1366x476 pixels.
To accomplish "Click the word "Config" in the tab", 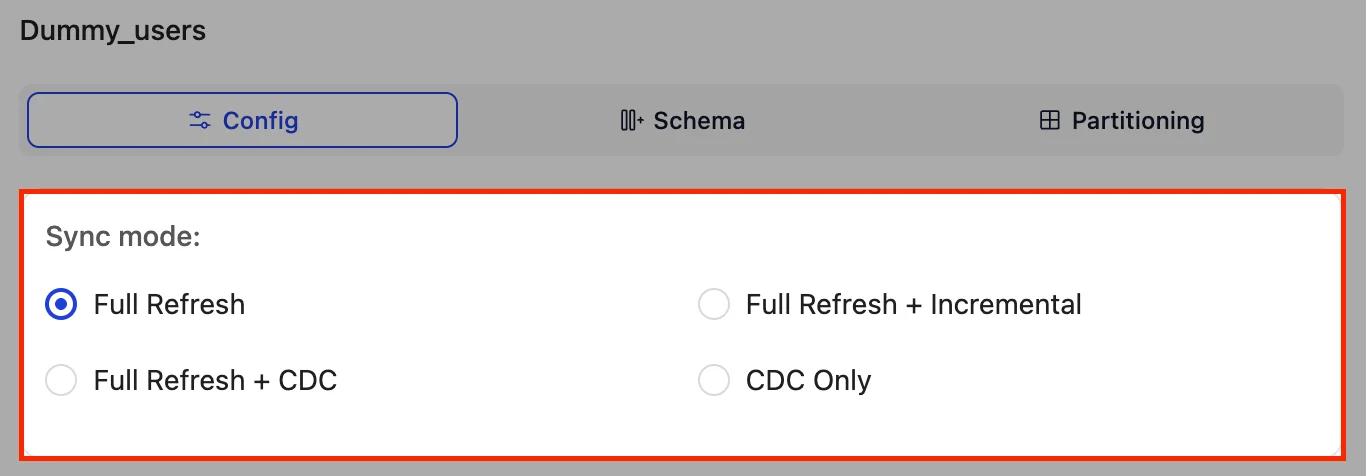I will point(260,121).
